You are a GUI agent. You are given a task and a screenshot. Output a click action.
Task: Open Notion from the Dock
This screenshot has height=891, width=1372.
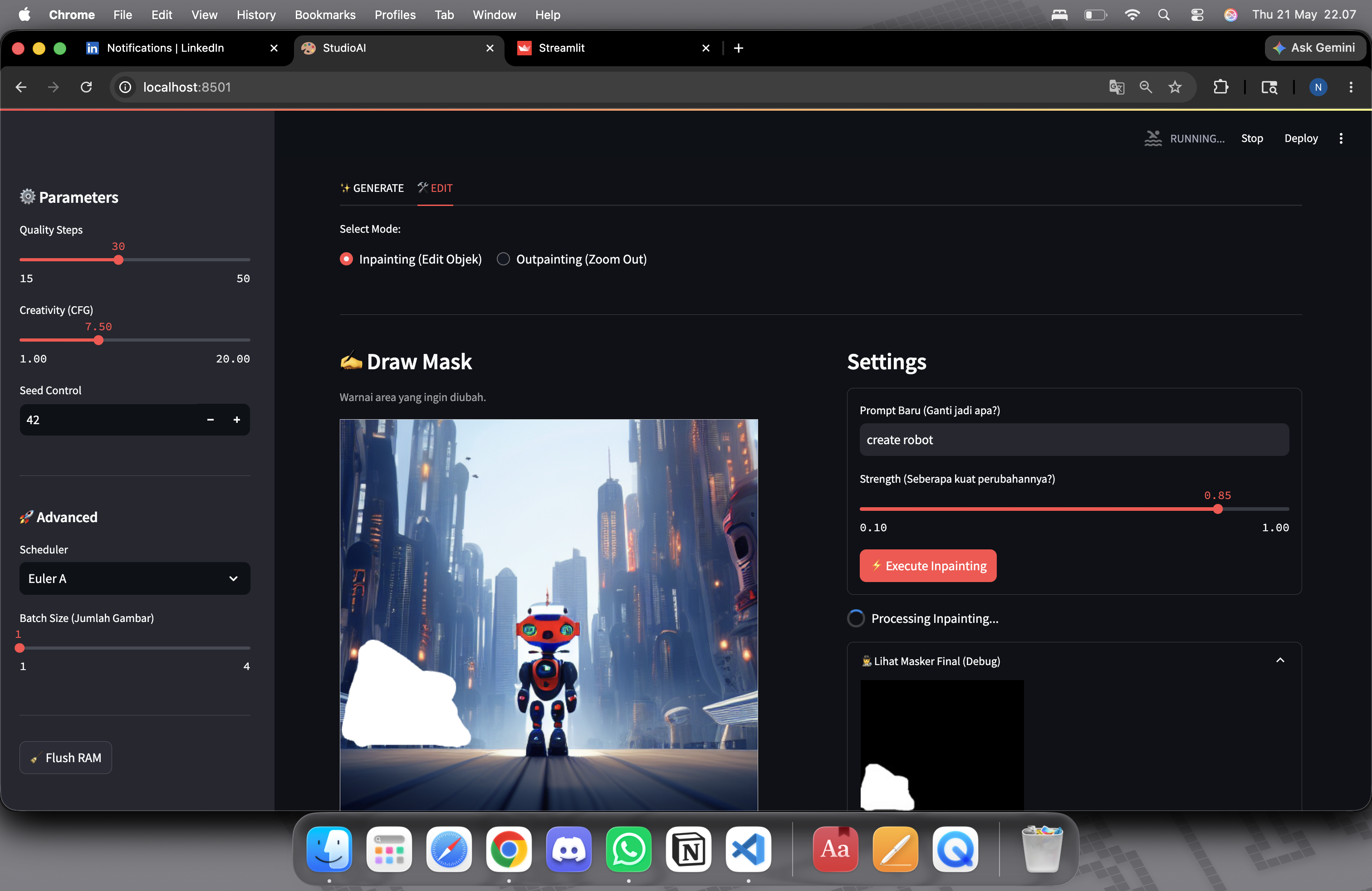[x=689, y=849]
